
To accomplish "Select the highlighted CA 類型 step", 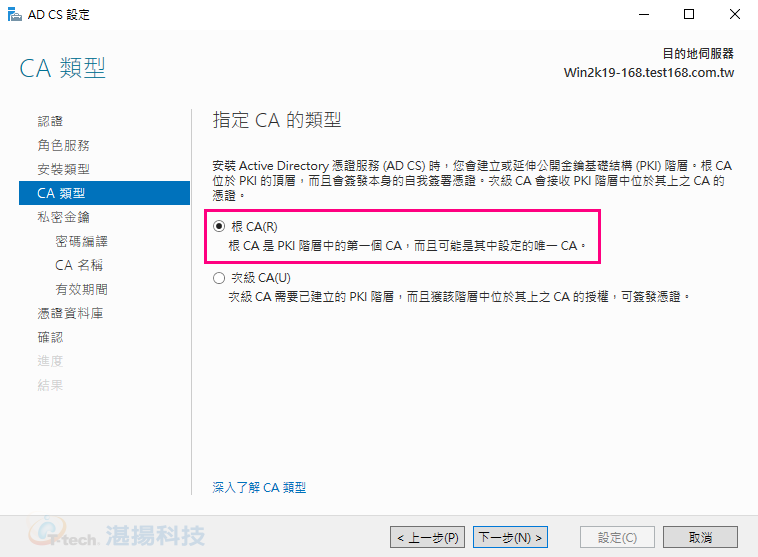I will (x=104, y=193).
